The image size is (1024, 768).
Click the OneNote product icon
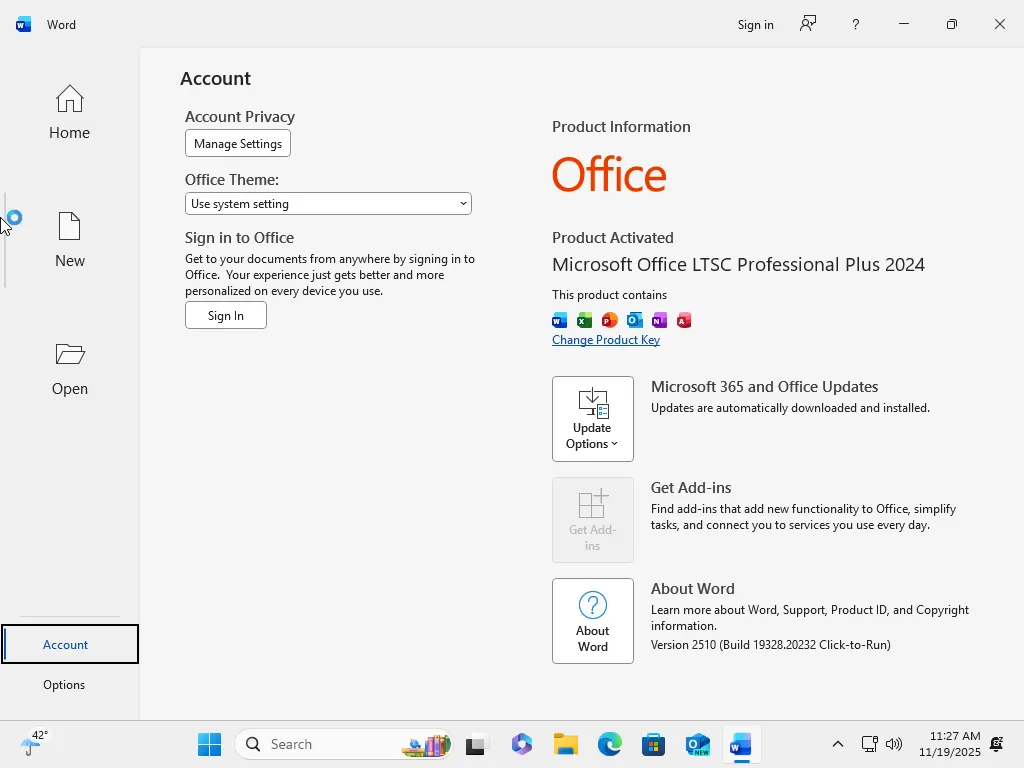coord(659,320)
